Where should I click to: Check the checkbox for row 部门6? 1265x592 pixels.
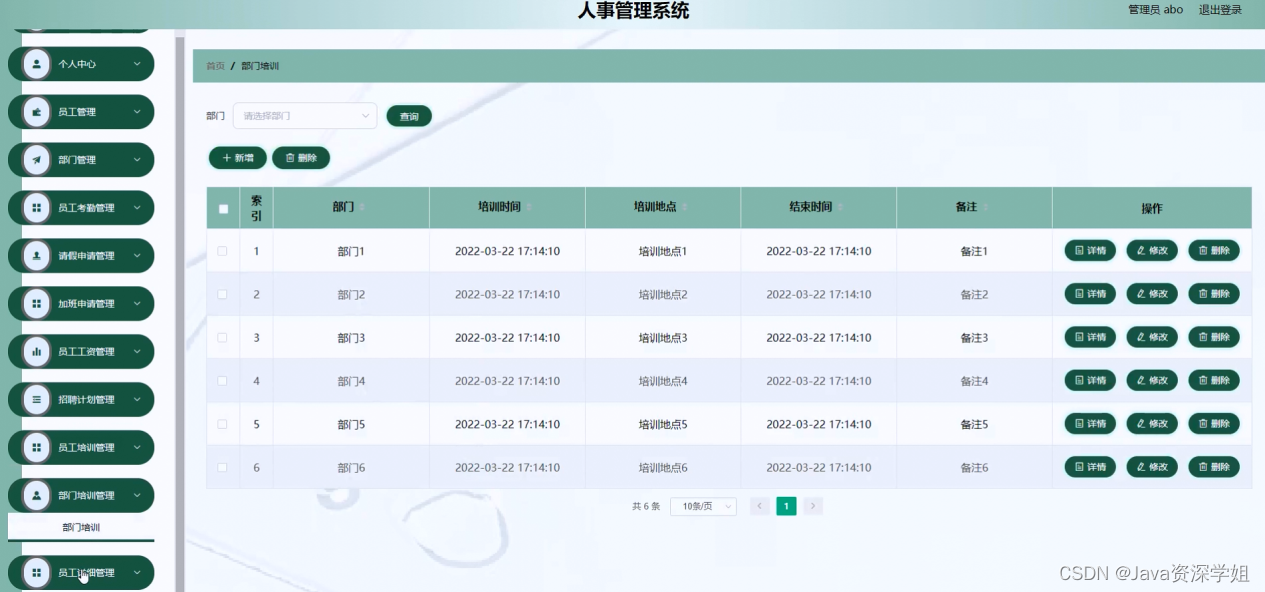click(222, 467)
